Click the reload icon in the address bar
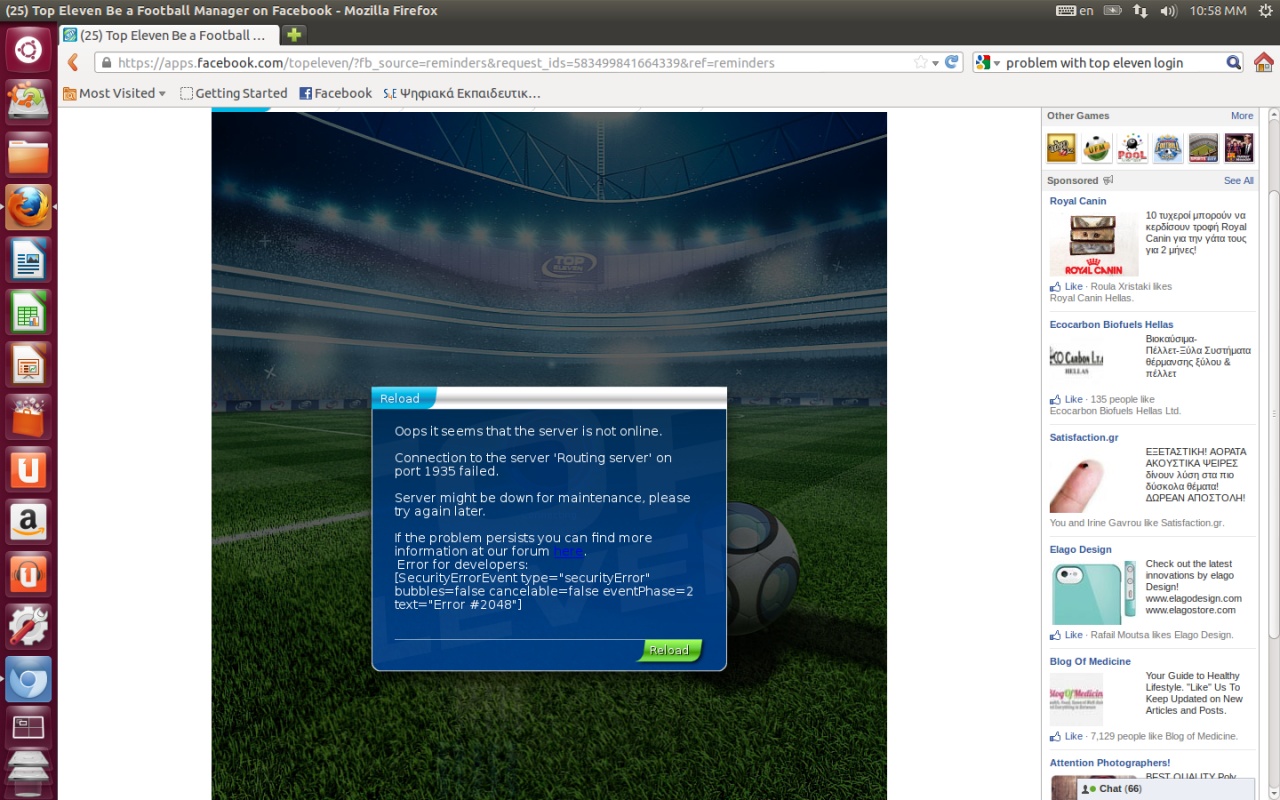Image resolution: width=1280 pixels, height=800 pixels. (952, 62)
